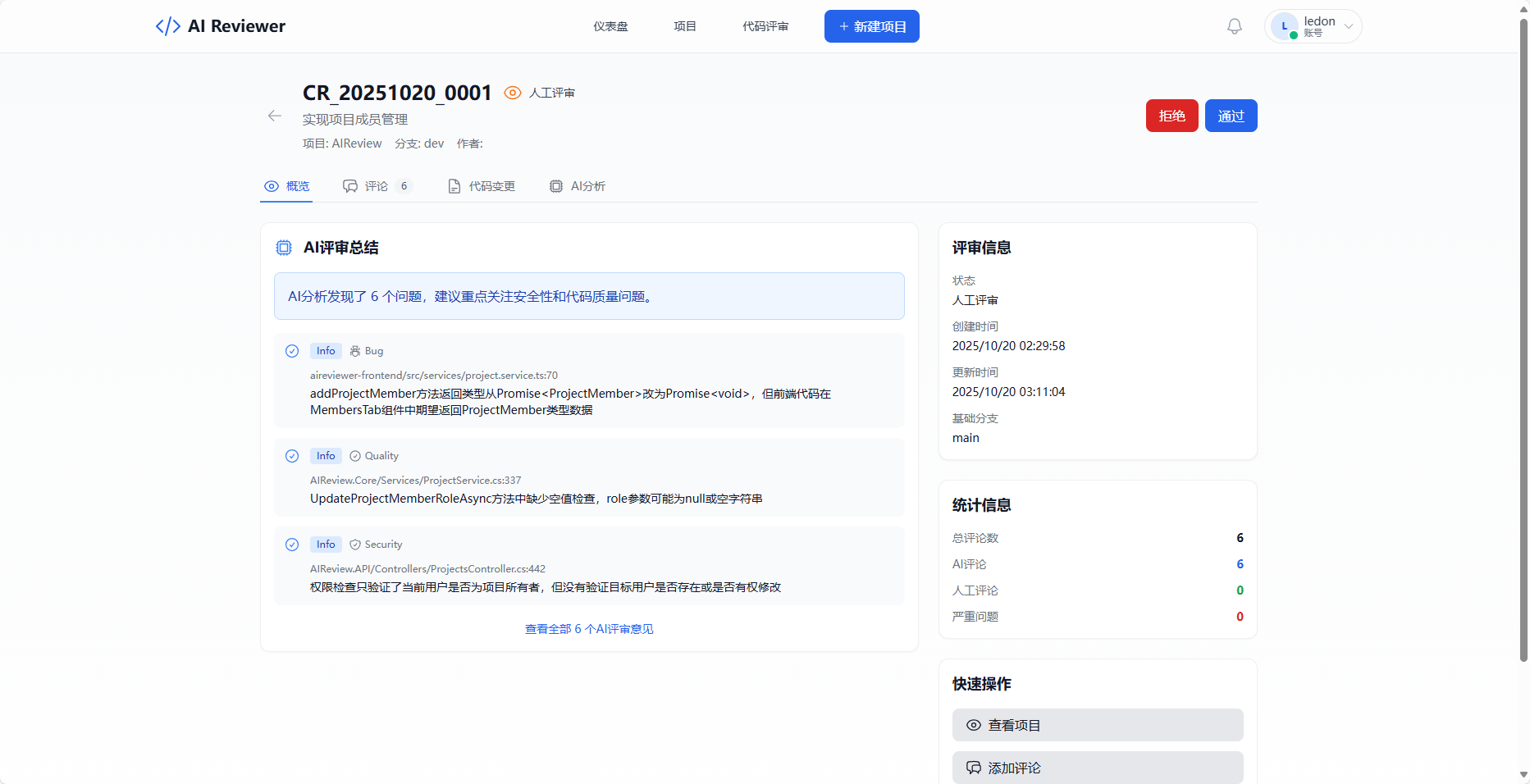Toggle the check circle on the Security issue
1530x784 pixels.
[x=291, y=544]
